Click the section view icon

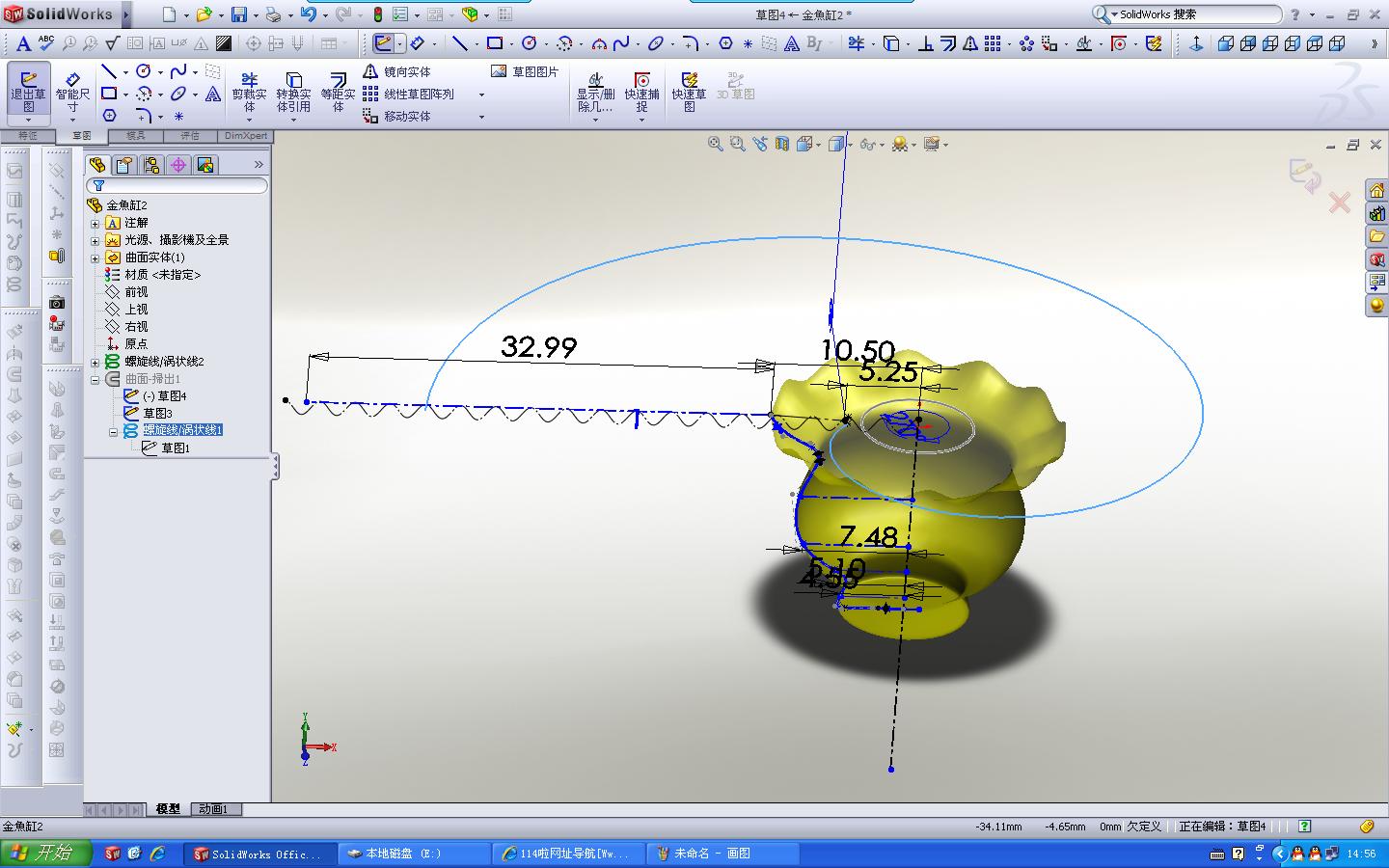tap(781, 144)
